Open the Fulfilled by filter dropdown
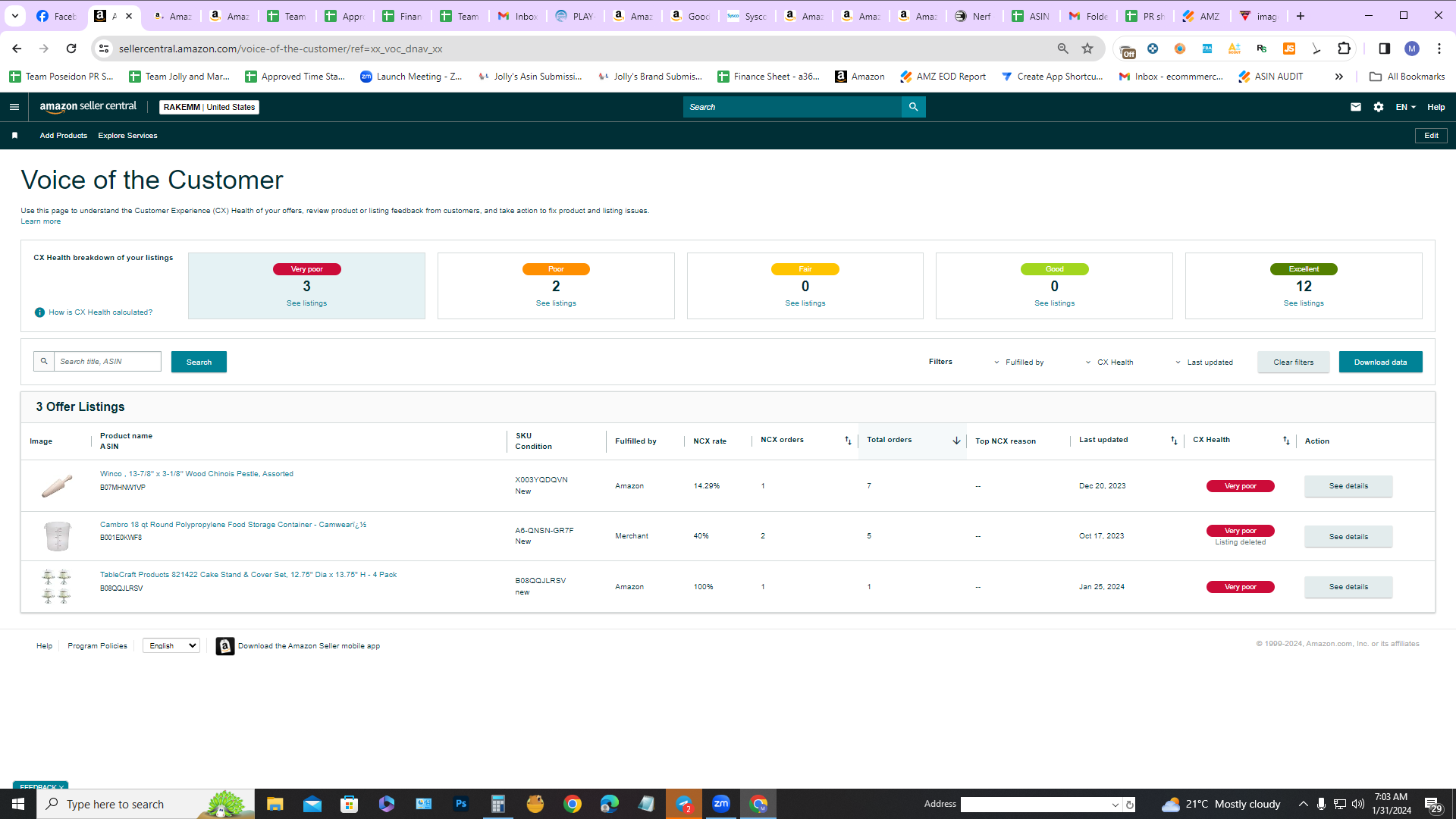1456x819 pixels. point(1019,362)
